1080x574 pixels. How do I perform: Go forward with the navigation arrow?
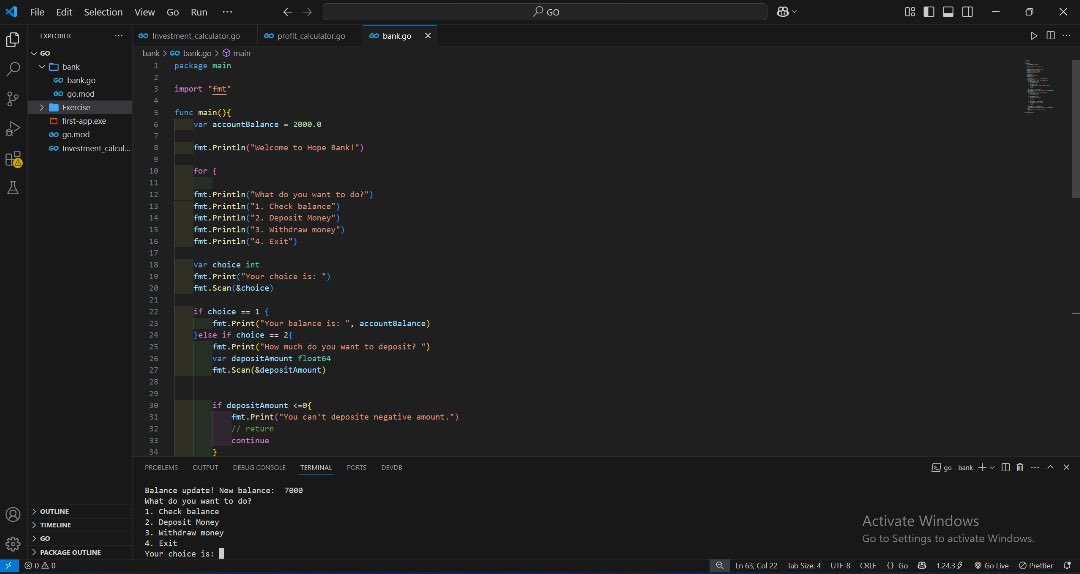(x=307, y=12)
